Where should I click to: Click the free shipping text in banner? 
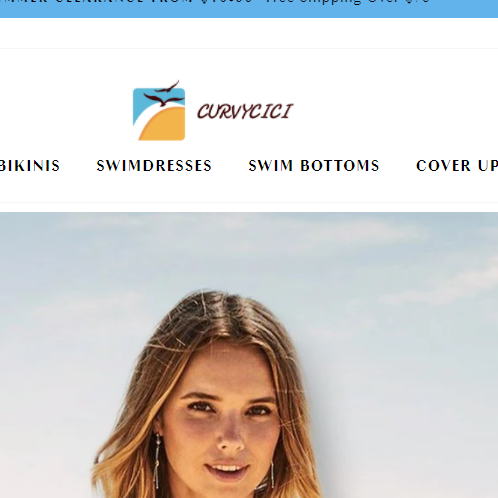pos(348,2)
